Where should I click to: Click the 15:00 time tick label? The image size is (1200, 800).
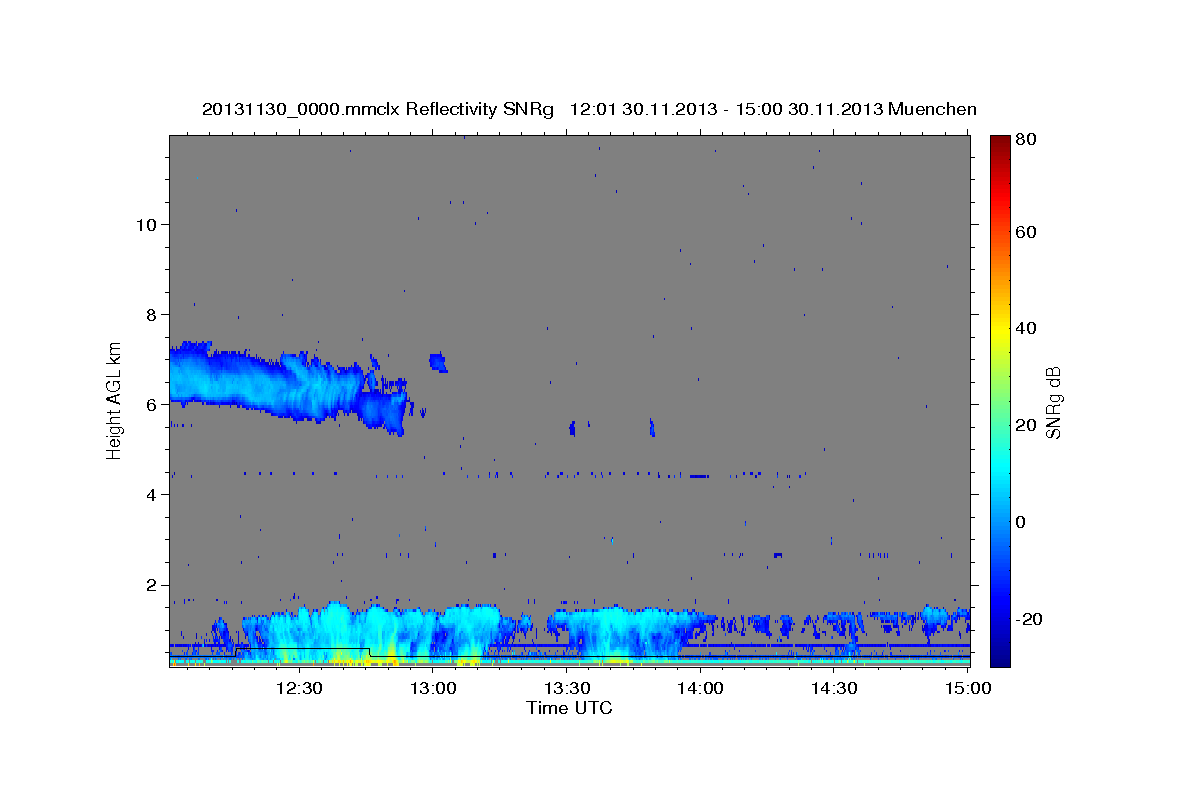966,688
